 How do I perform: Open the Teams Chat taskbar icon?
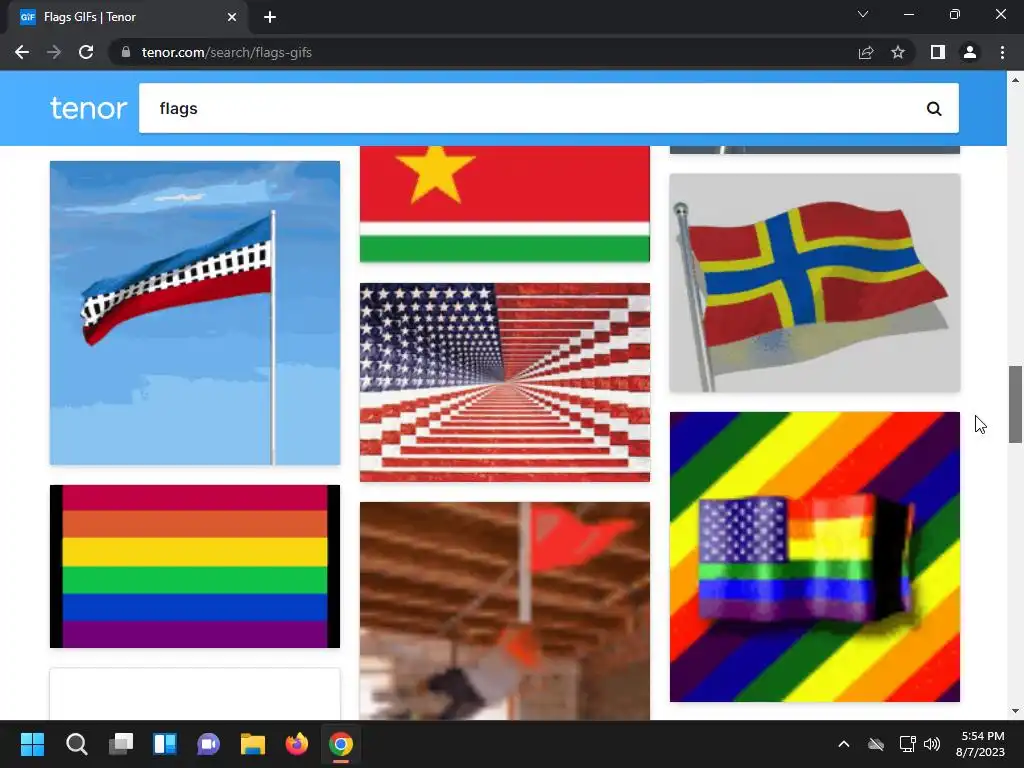pyautogui.click(x=208, y=744)
